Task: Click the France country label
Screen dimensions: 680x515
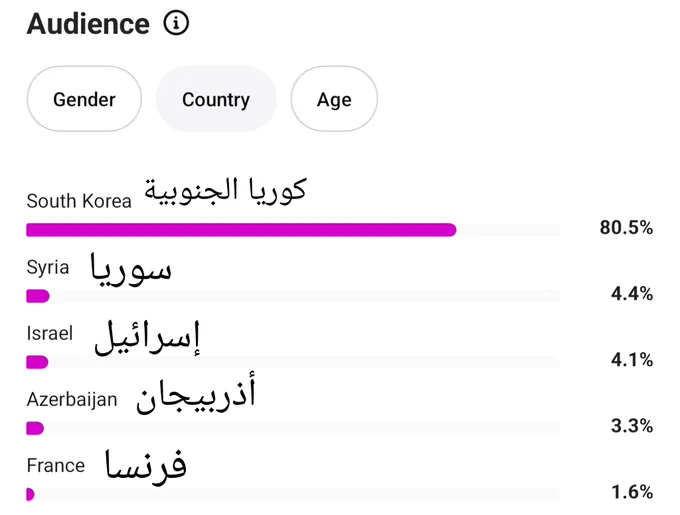Action: [x=56, y=466]
